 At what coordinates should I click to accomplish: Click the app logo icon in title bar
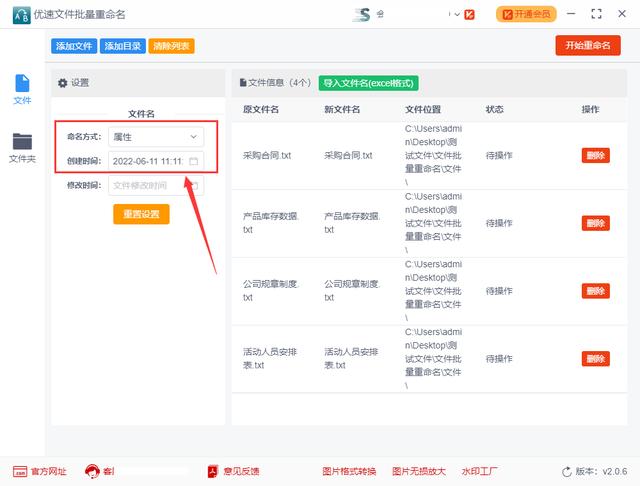tap(22, 15)
